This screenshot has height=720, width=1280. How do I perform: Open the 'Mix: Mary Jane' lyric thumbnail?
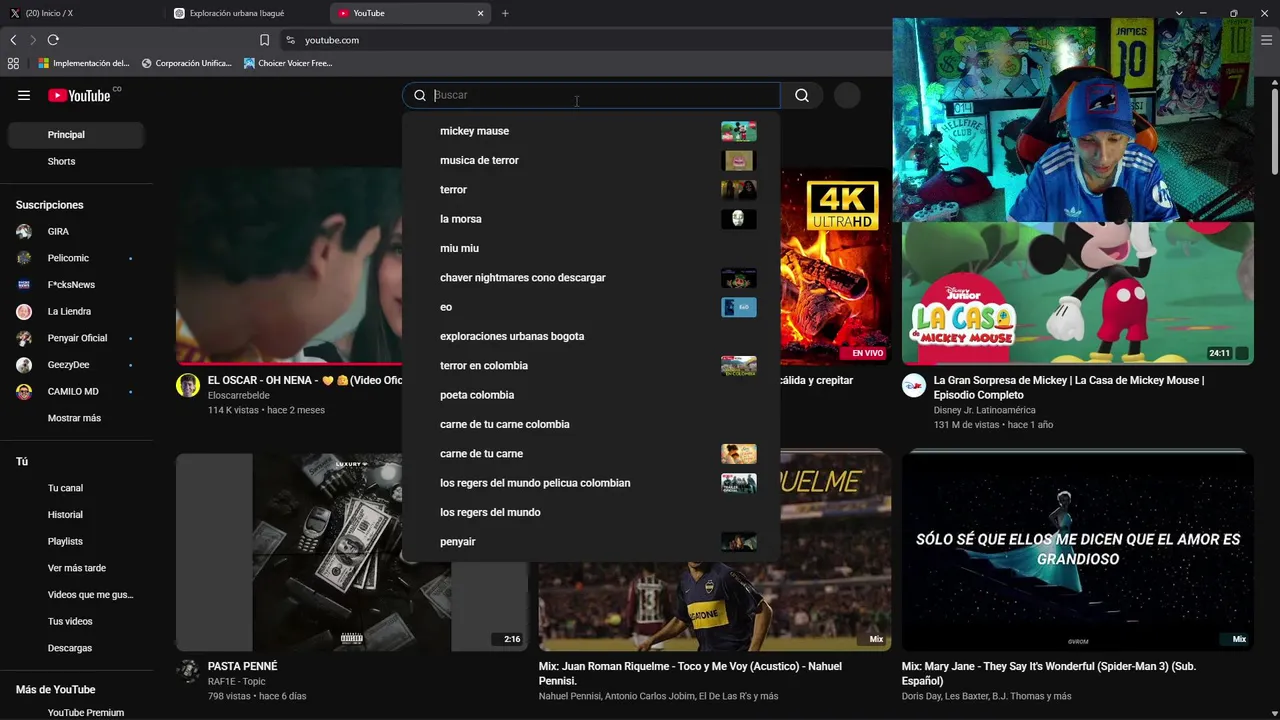point(1077,552)
